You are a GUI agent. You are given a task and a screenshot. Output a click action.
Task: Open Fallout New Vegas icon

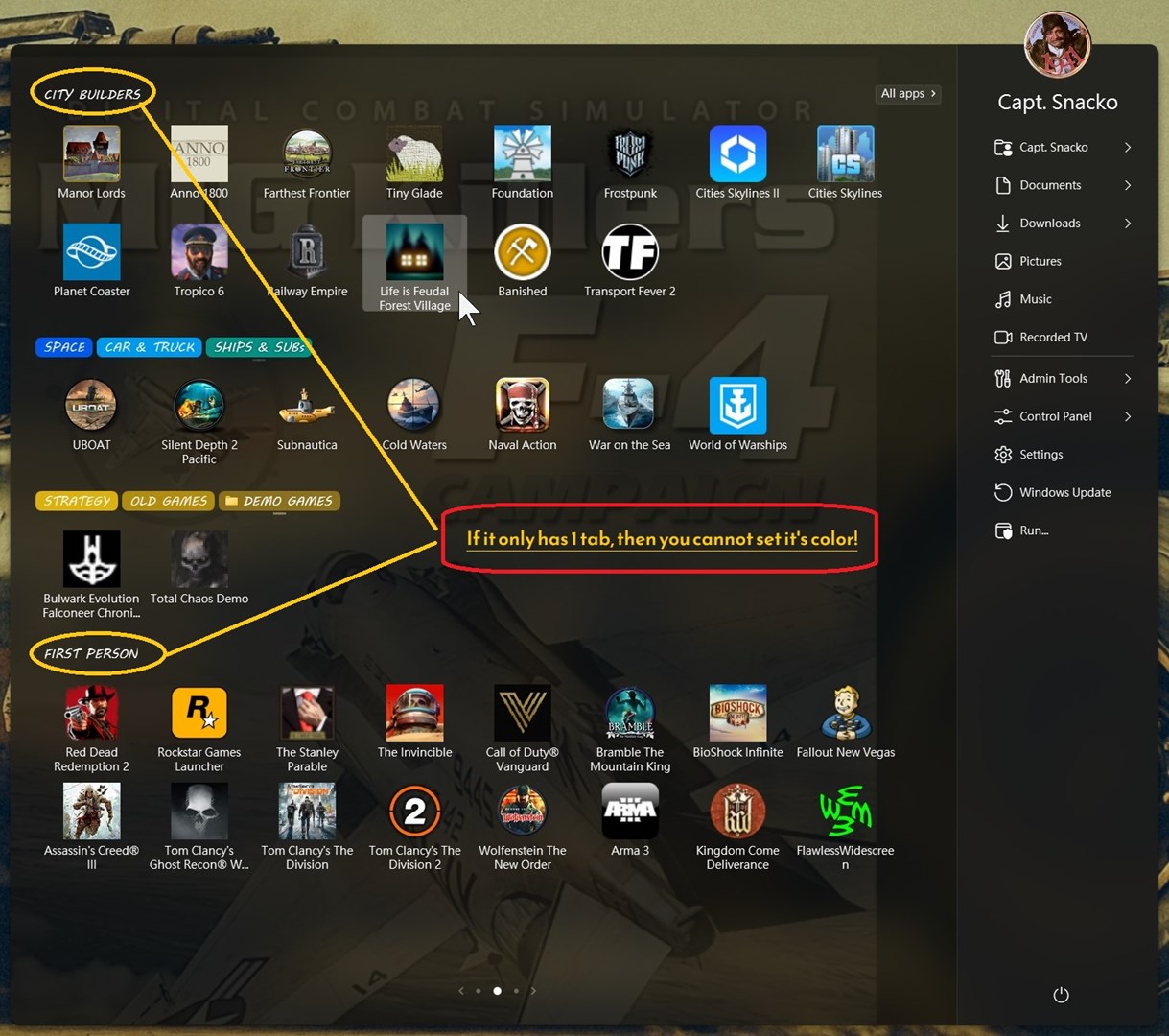tap(845, 715)
